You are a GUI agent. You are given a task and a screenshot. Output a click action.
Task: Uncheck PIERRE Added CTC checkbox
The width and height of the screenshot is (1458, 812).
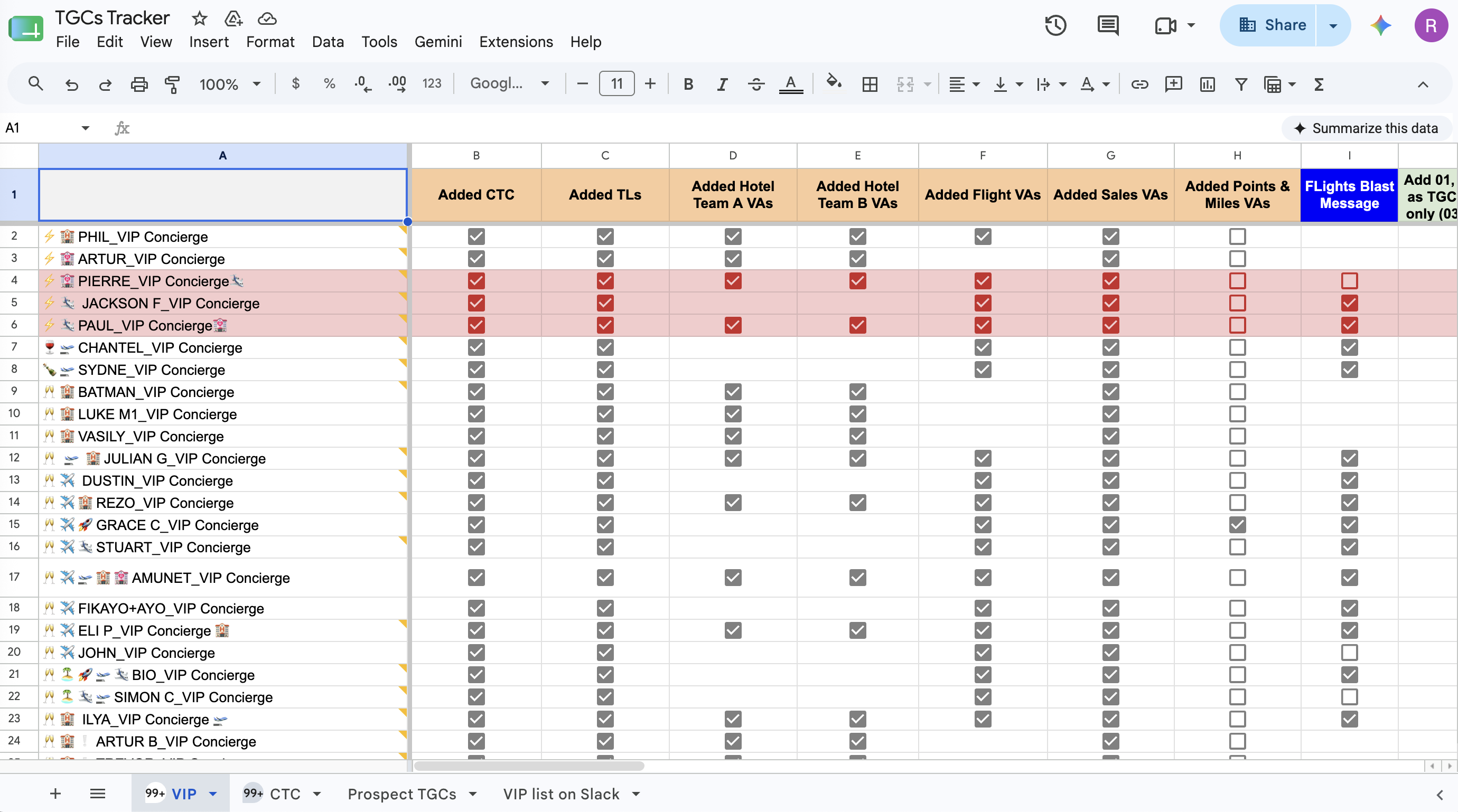476,281
